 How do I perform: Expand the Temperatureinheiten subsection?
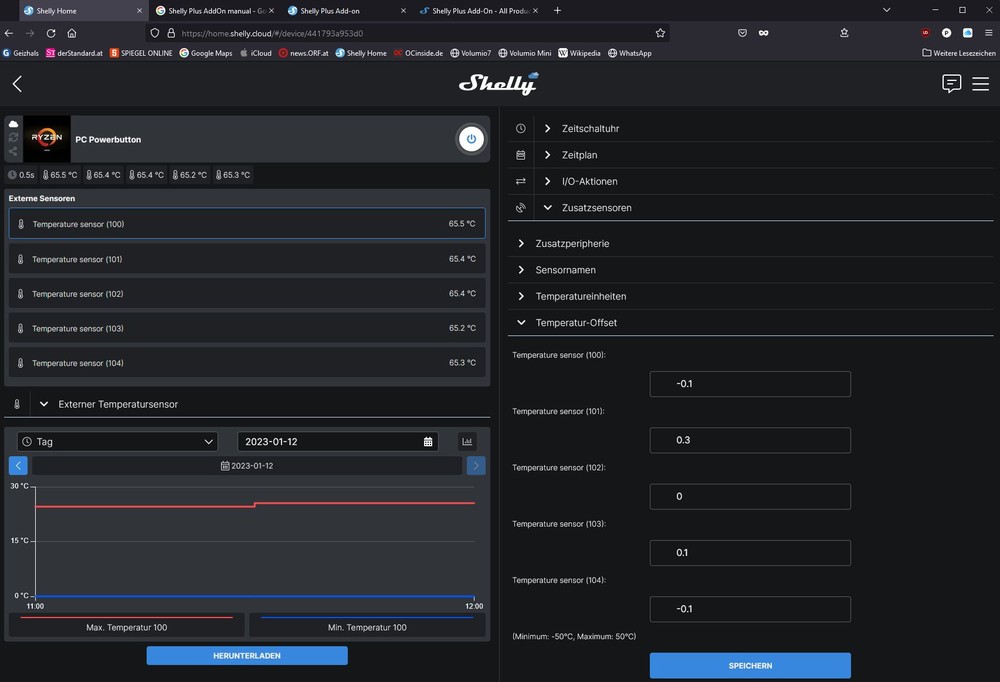(521, 296)
